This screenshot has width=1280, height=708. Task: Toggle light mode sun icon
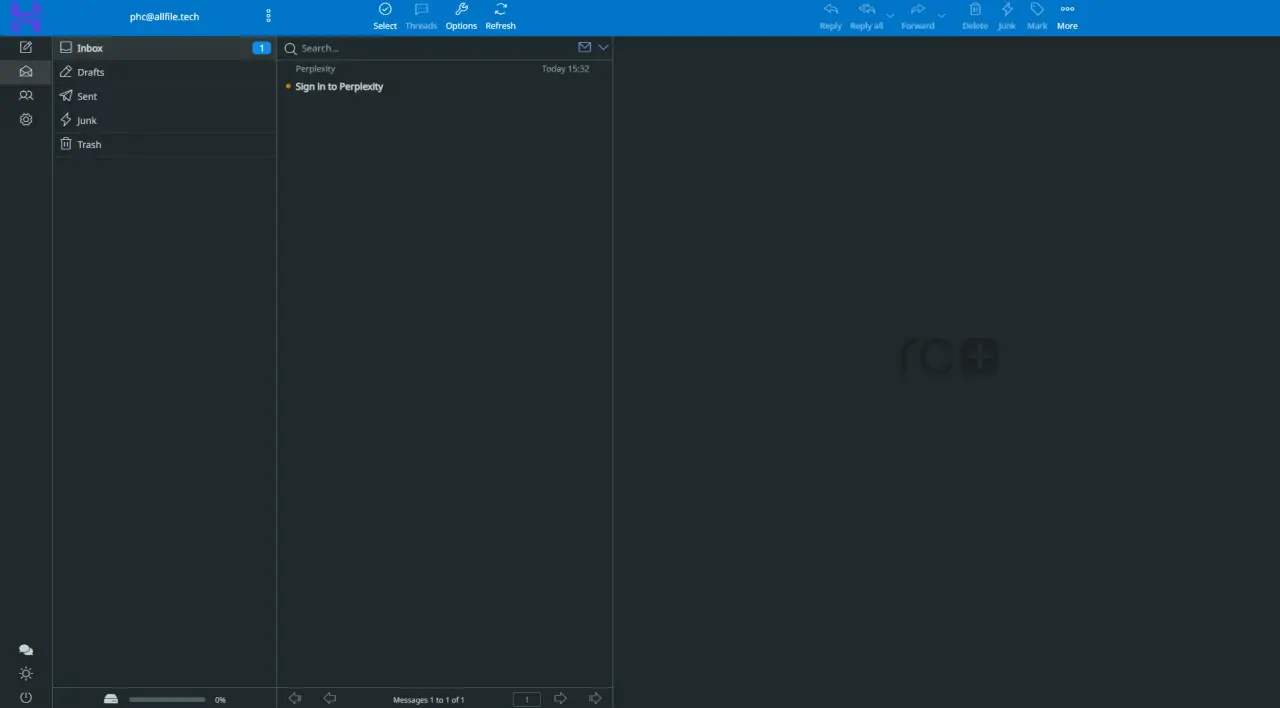tap(26, 674)
